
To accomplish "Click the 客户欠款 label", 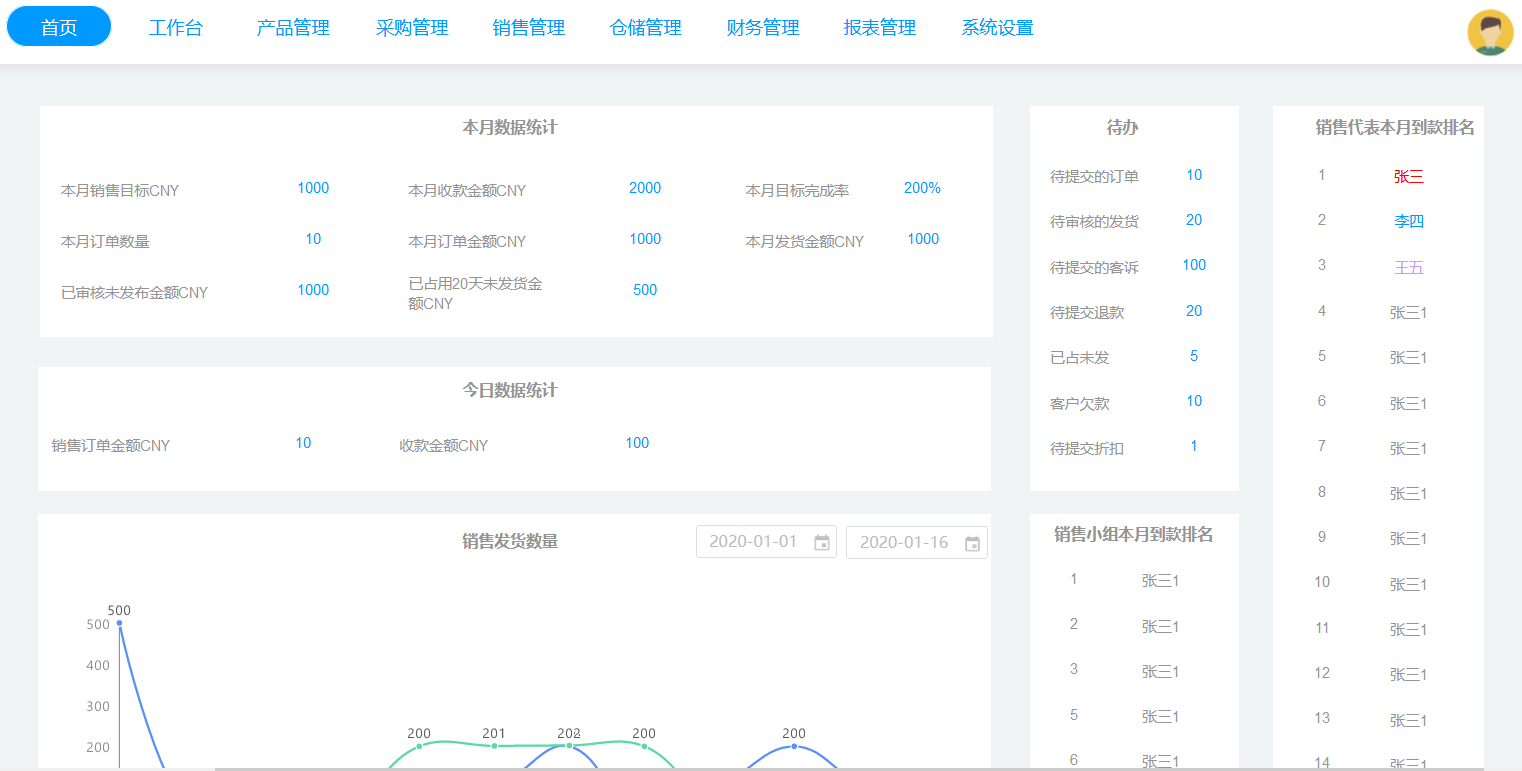I will [1079, 404].
